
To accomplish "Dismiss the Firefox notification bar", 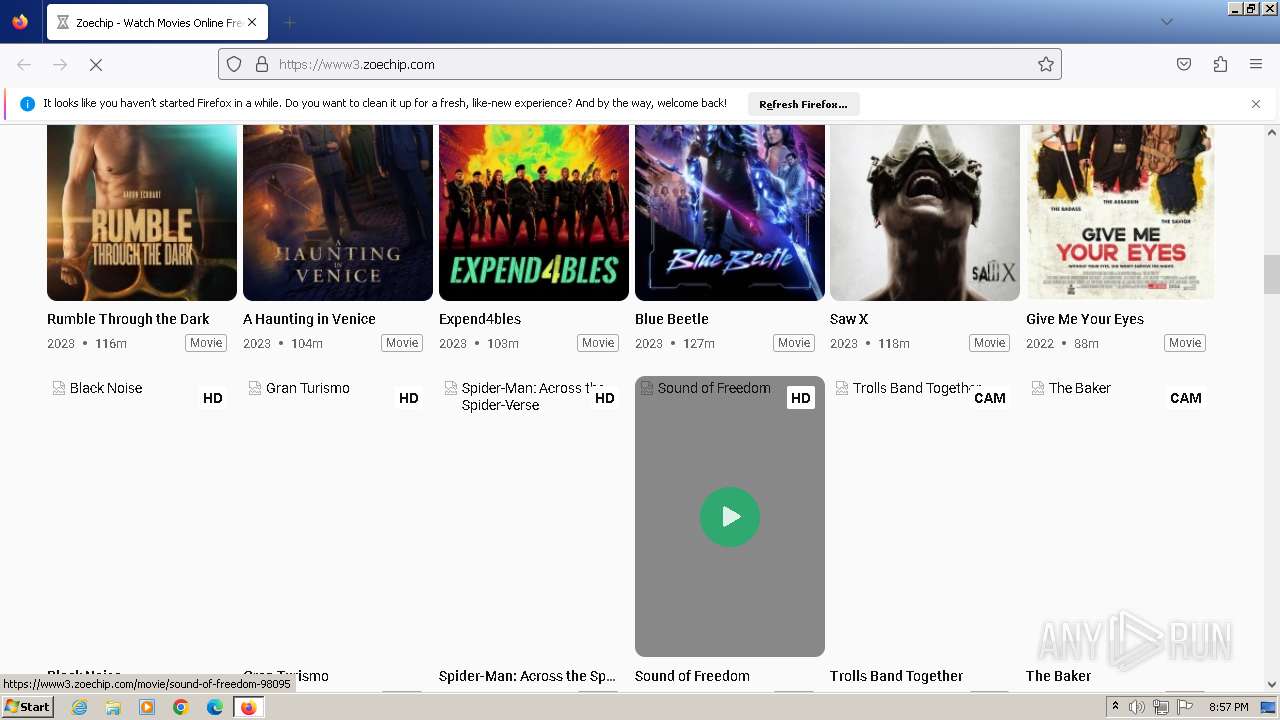I will 1256,104.
